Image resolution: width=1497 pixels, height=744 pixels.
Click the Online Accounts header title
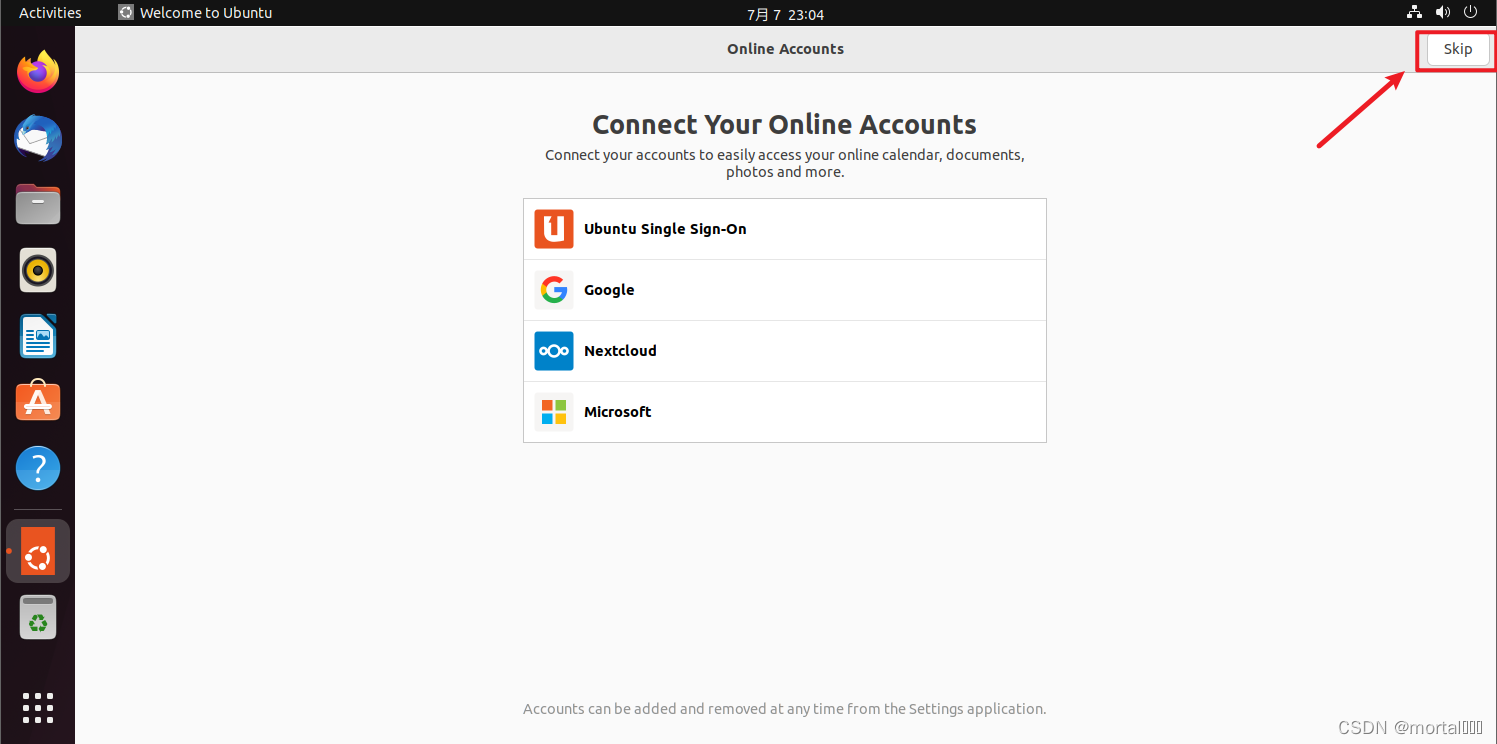point(785,49)
